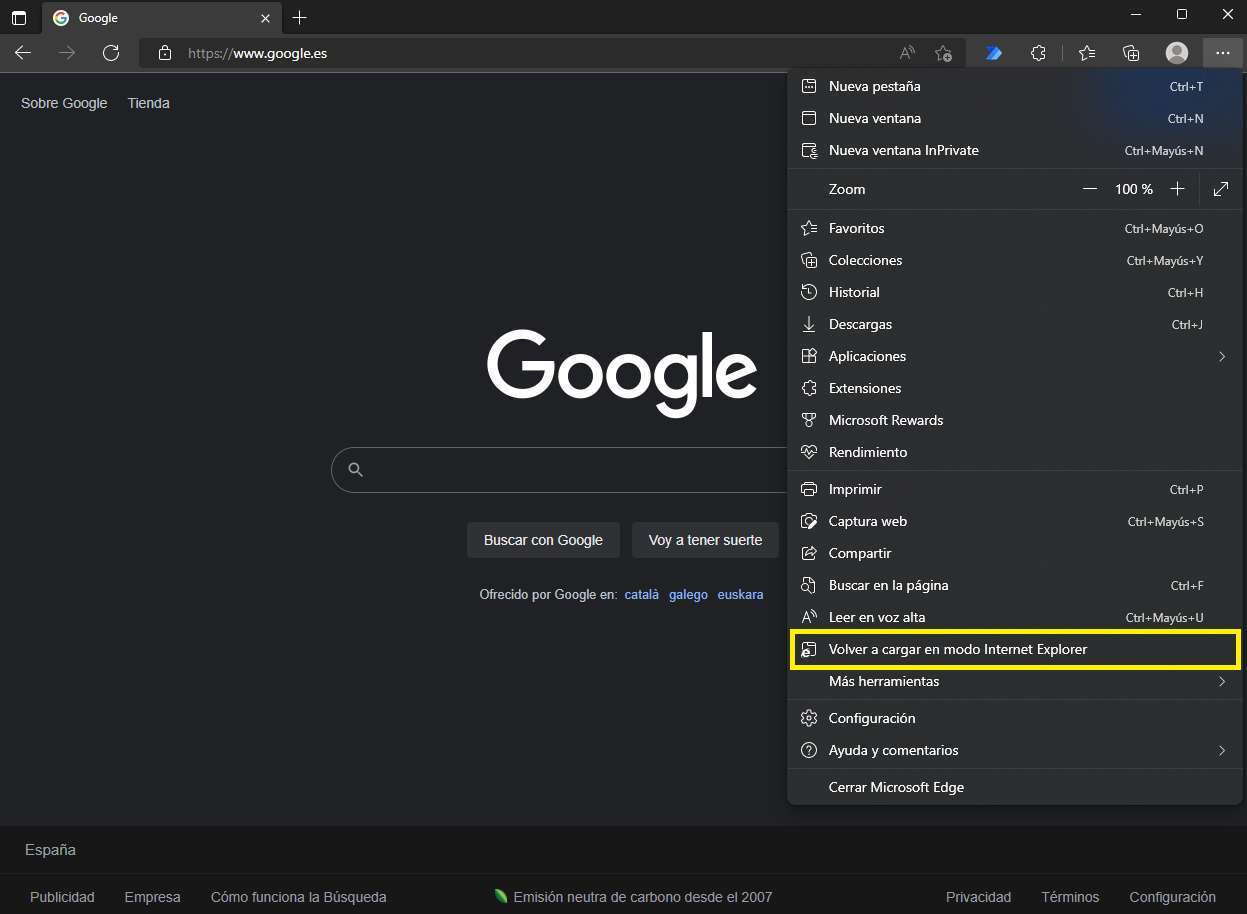Select Nueva pestaña menu item
This screenshot has width=1247, height=914.
click(1015, 86)
